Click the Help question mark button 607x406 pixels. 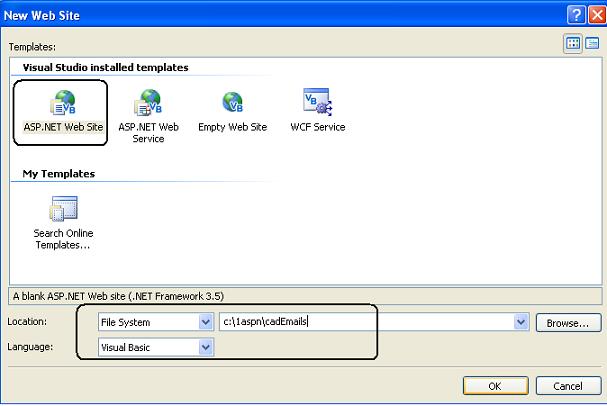tap(576, 15)
